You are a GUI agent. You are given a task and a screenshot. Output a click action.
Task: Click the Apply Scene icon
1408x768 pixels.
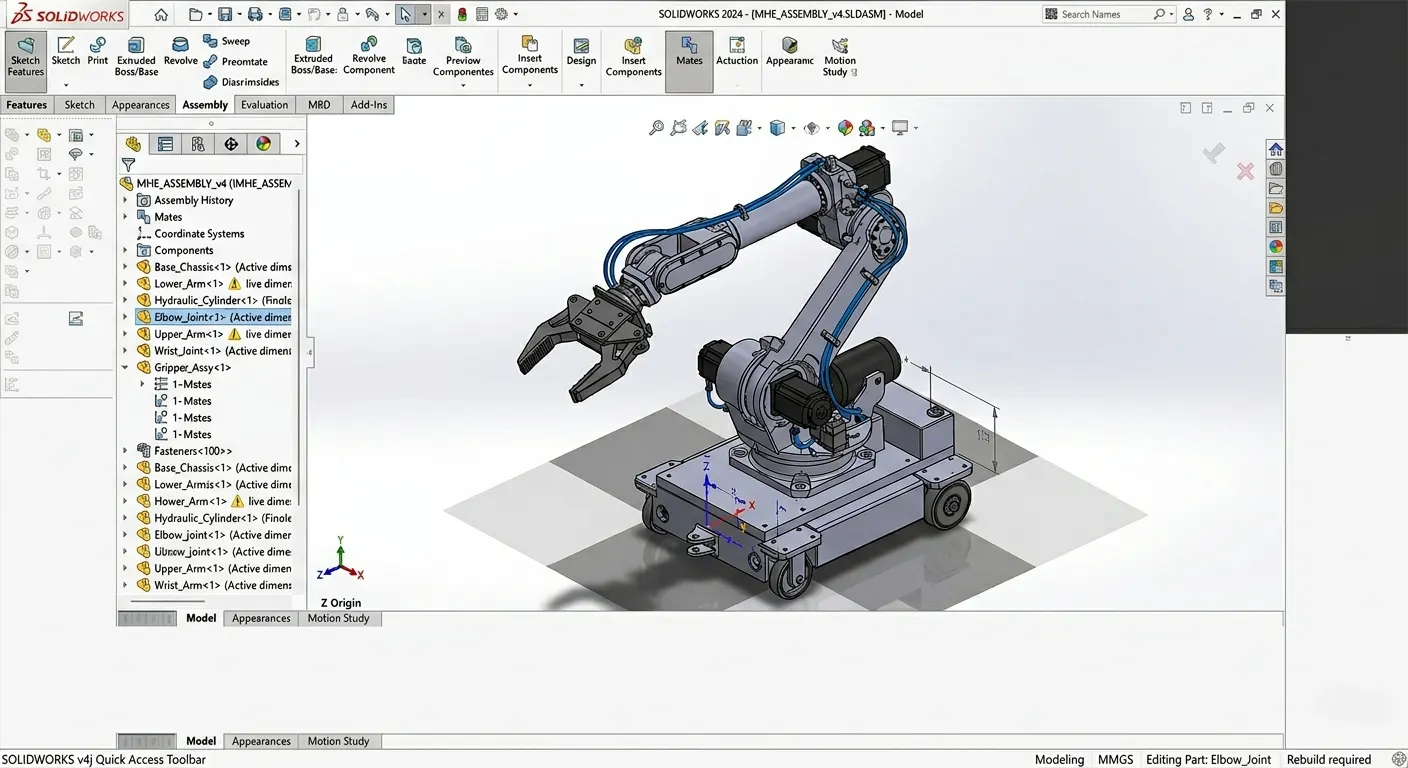coord(867,128)
